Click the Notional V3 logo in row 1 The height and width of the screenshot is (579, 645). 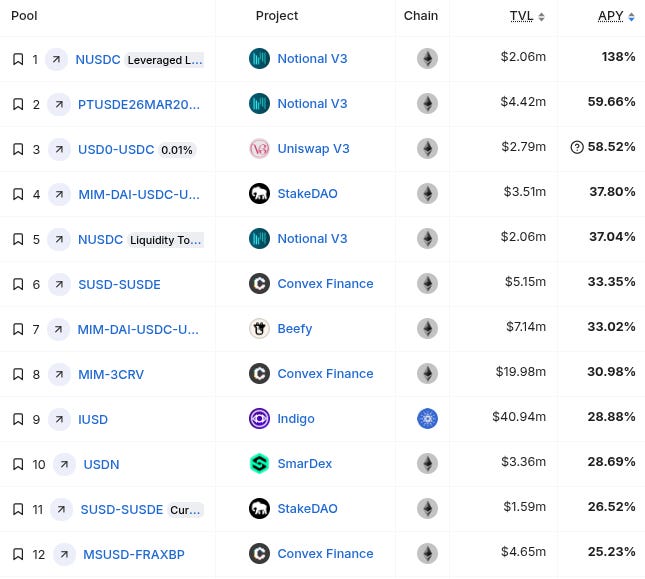[x=260, y=58]
